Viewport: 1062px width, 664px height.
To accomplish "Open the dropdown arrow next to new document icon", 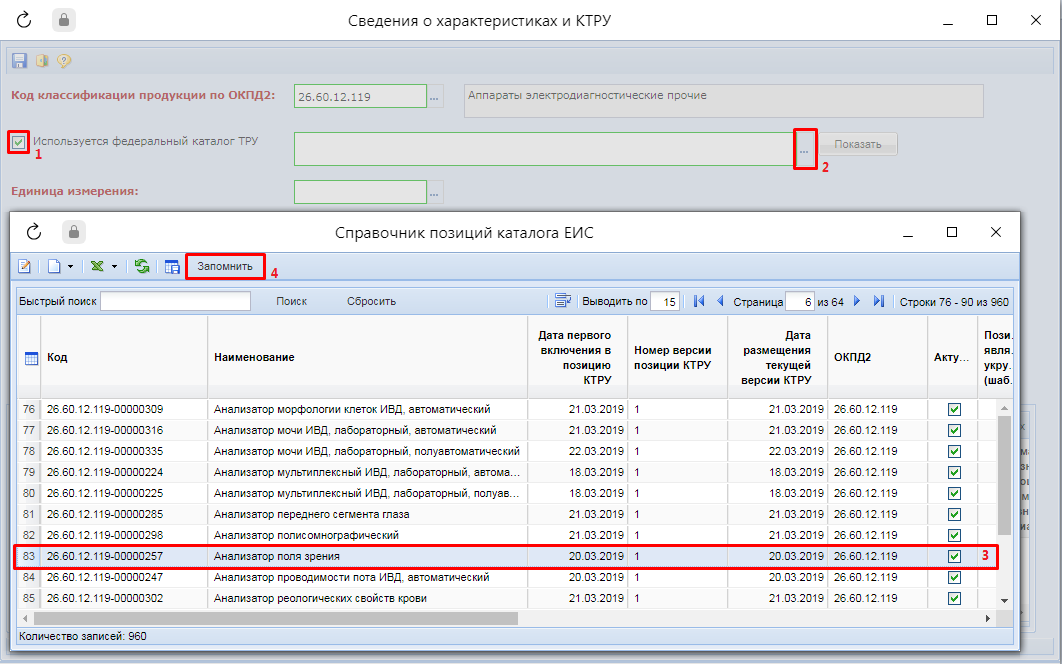I will (71, 267).
